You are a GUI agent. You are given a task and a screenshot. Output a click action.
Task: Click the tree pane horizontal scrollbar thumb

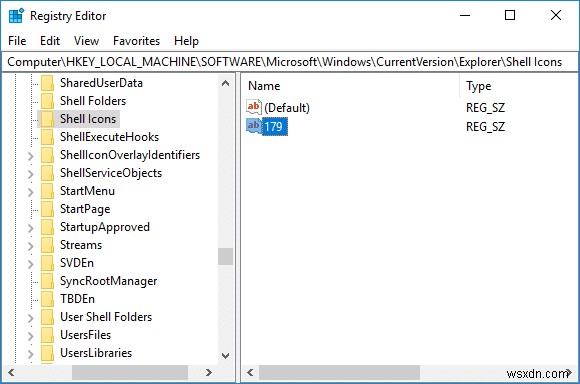point(130,372)
